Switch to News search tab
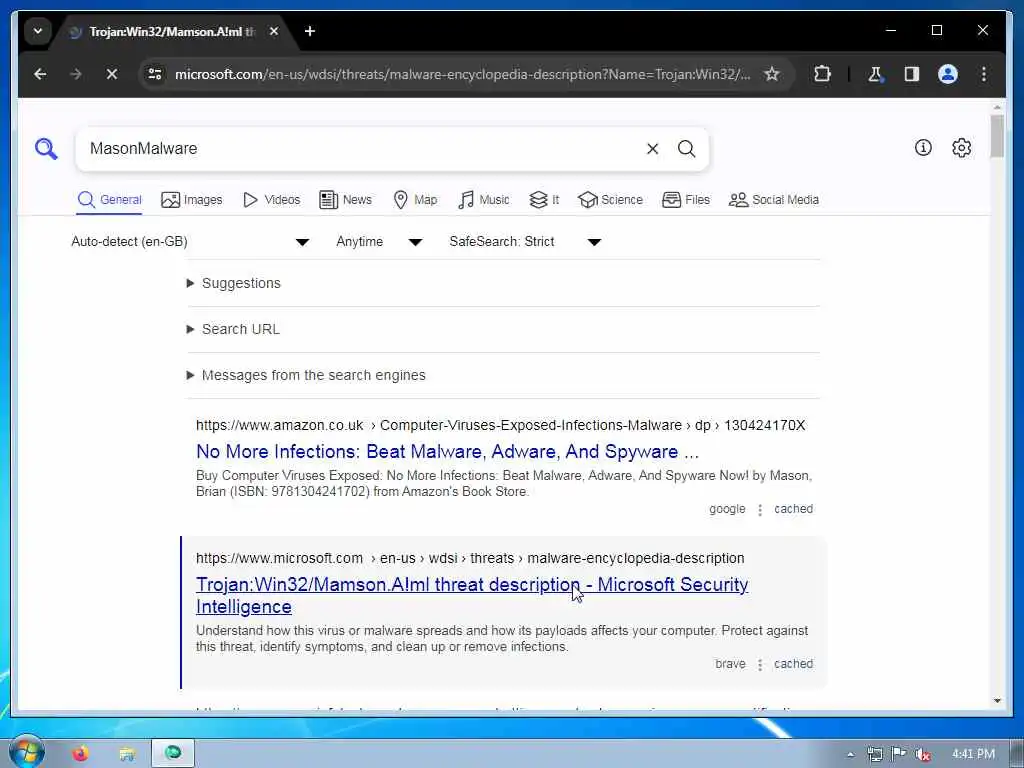Viewport: 1024px width, 768px height. (x=345, y=200)
